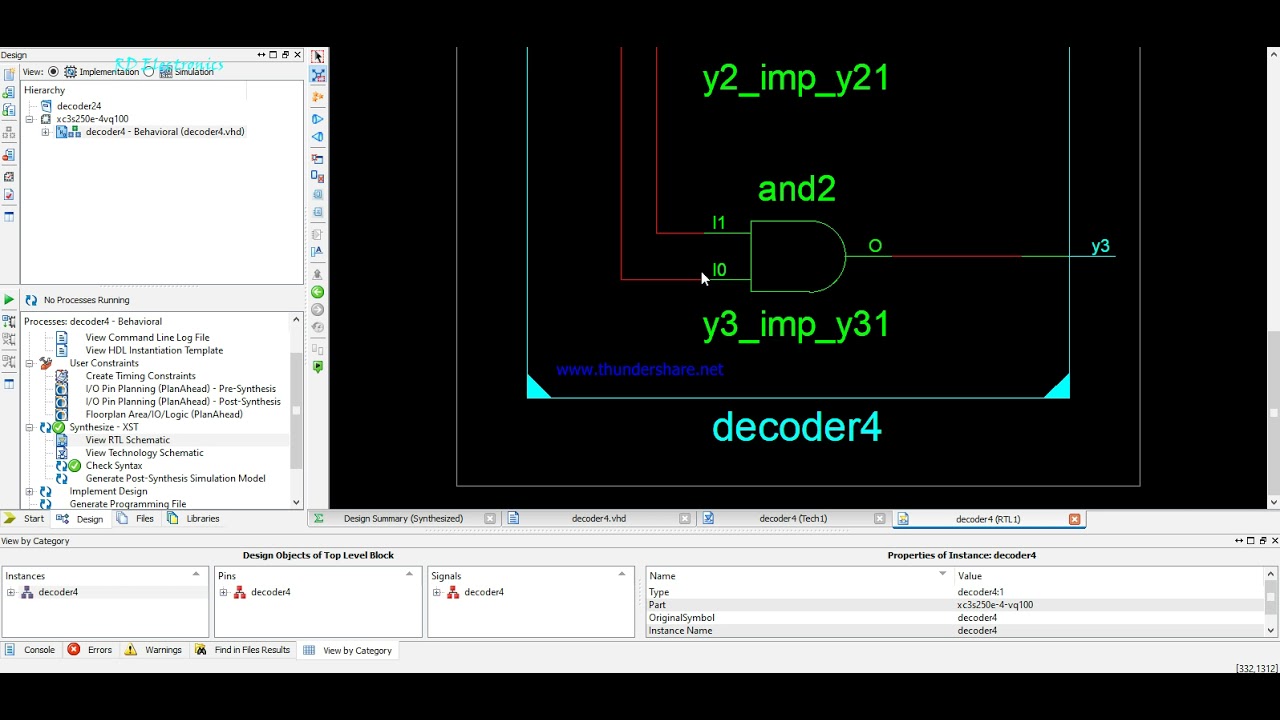Collapse the Synthesize - XST process group
Screen dimensions: 1280x720
(29, 427)
